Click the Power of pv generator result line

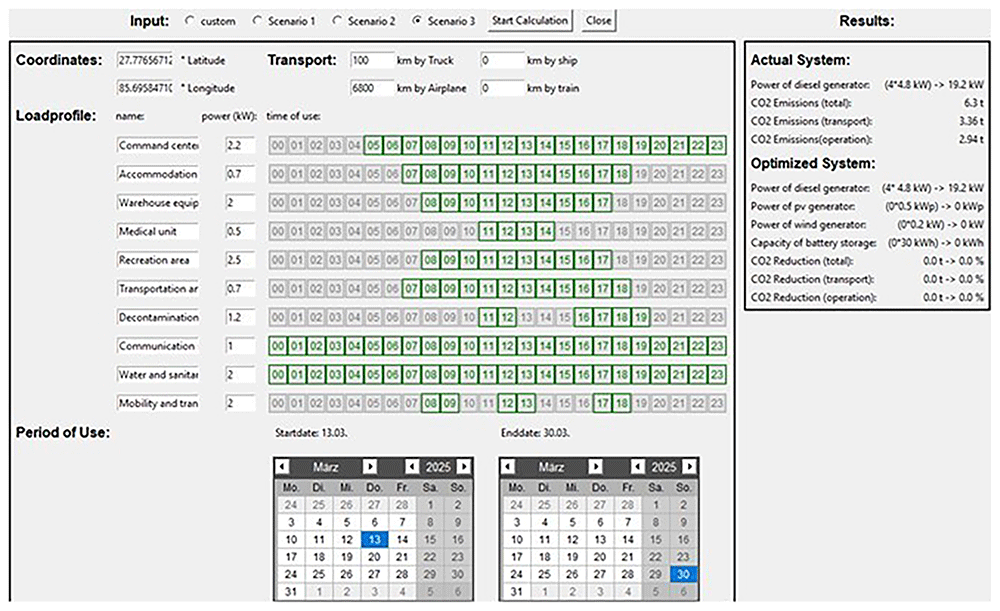[867, 206]
